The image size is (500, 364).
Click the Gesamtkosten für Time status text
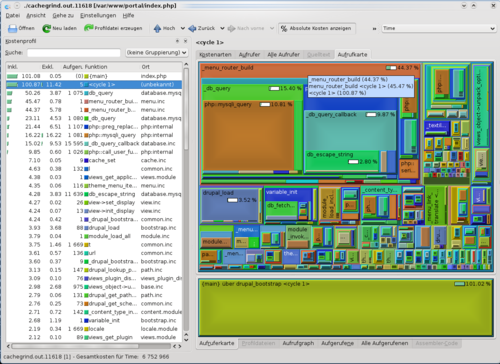[x=122, y=357]
